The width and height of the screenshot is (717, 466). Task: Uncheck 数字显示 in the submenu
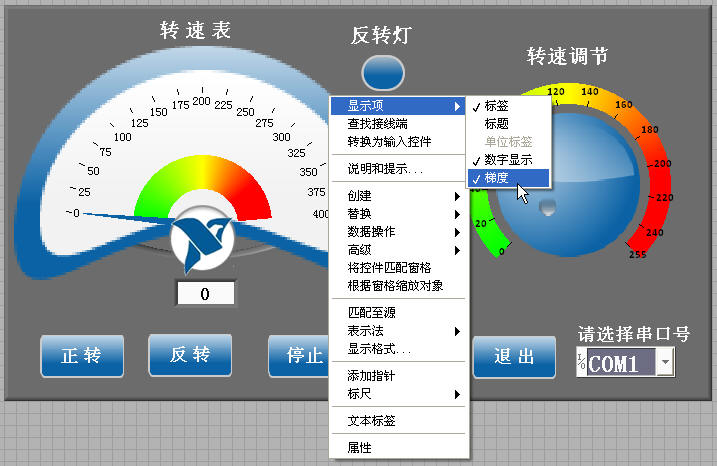(508, 160)
